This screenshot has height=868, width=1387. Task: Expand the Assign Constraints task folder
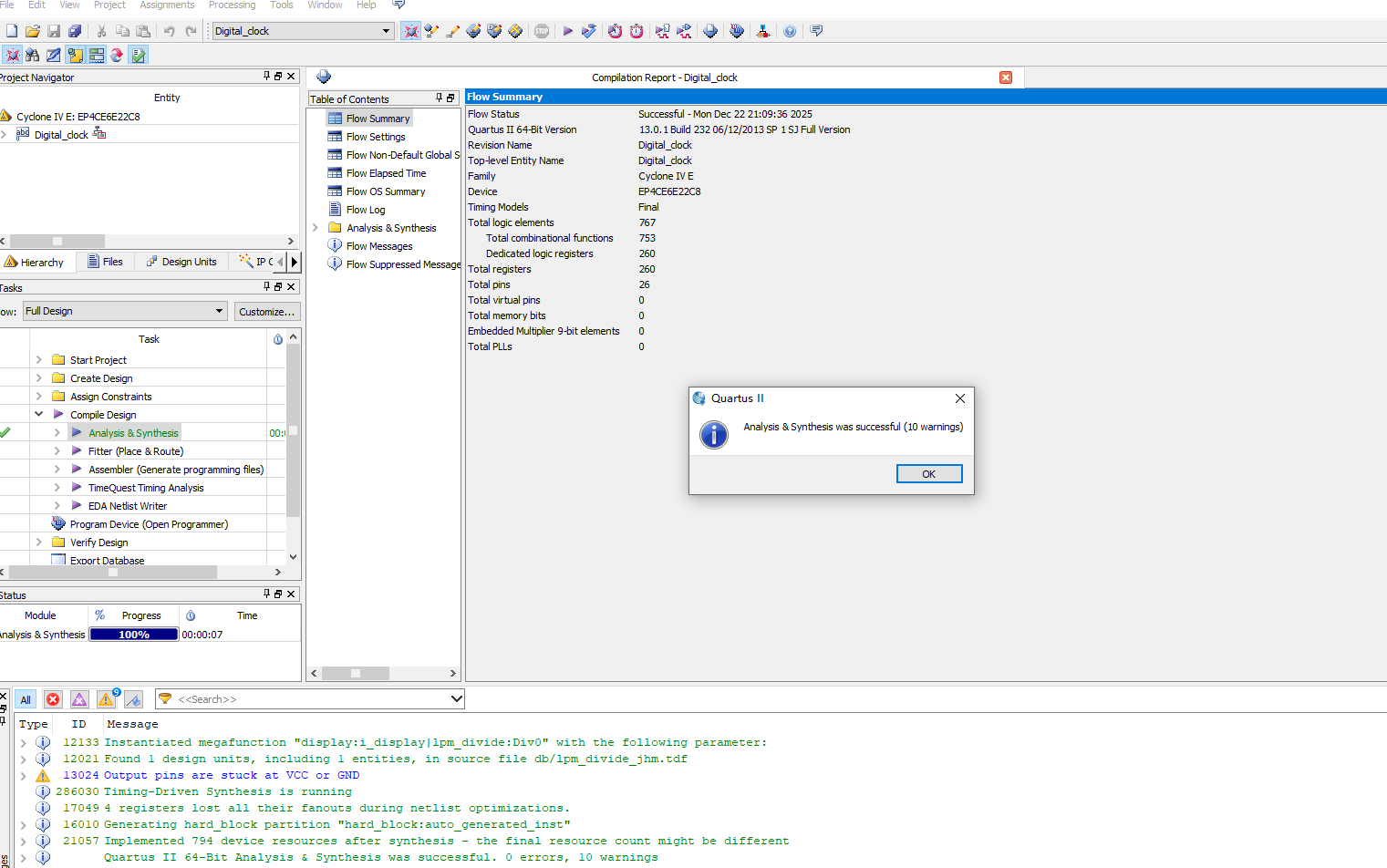coord(38,397)
